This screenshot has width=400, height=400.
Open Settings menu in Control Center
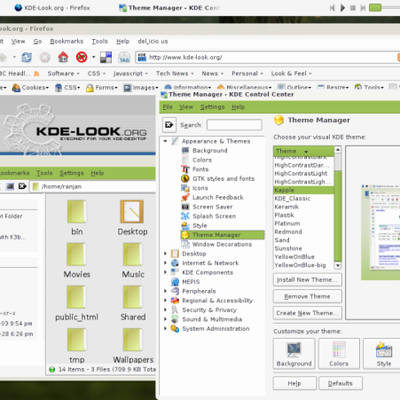coord(212,107)
